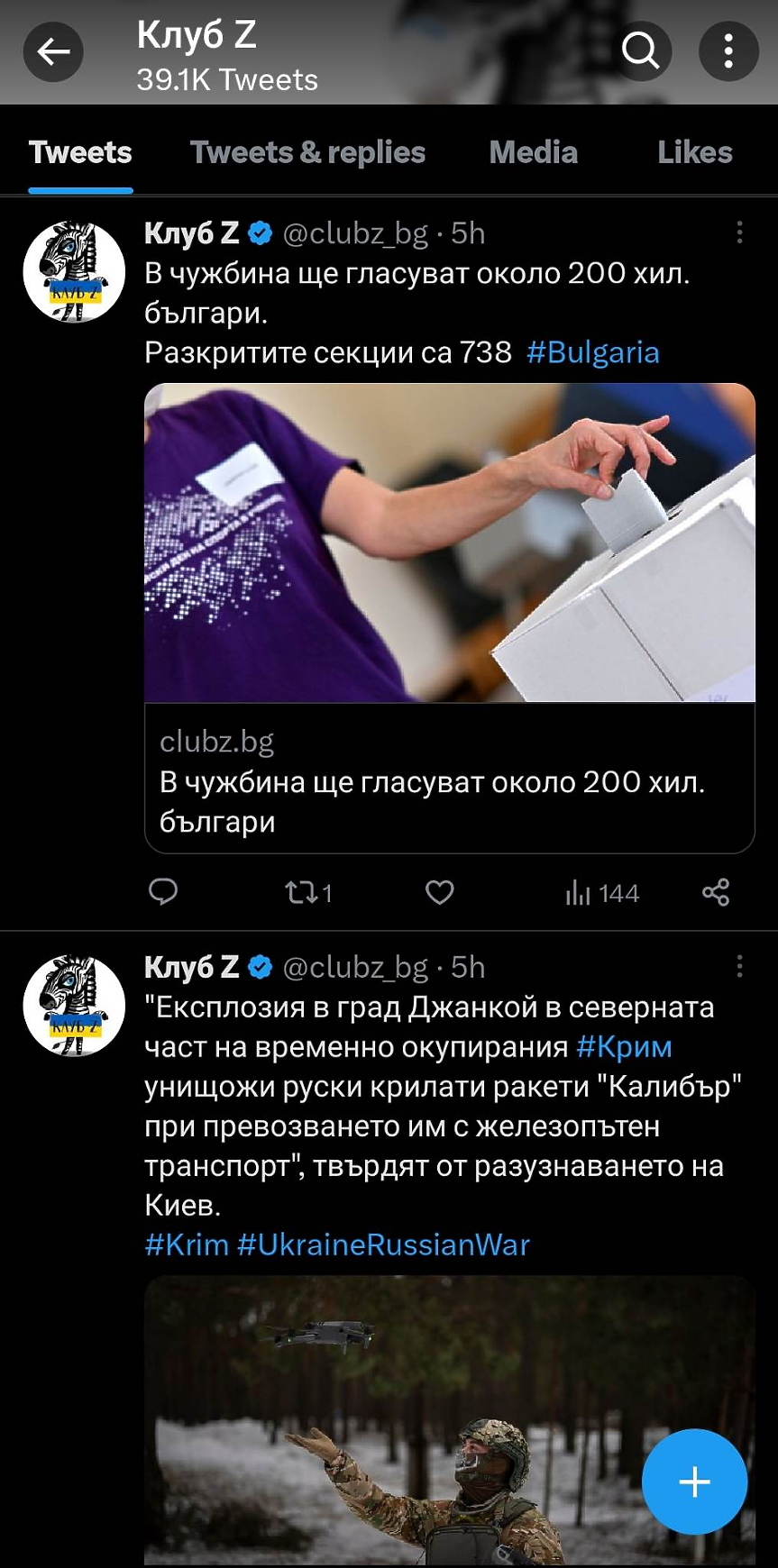Open the #UkraineRussianWar hashtag
The height and width of the screenshot is (1568, 778).
click(x=383, y=1244)
